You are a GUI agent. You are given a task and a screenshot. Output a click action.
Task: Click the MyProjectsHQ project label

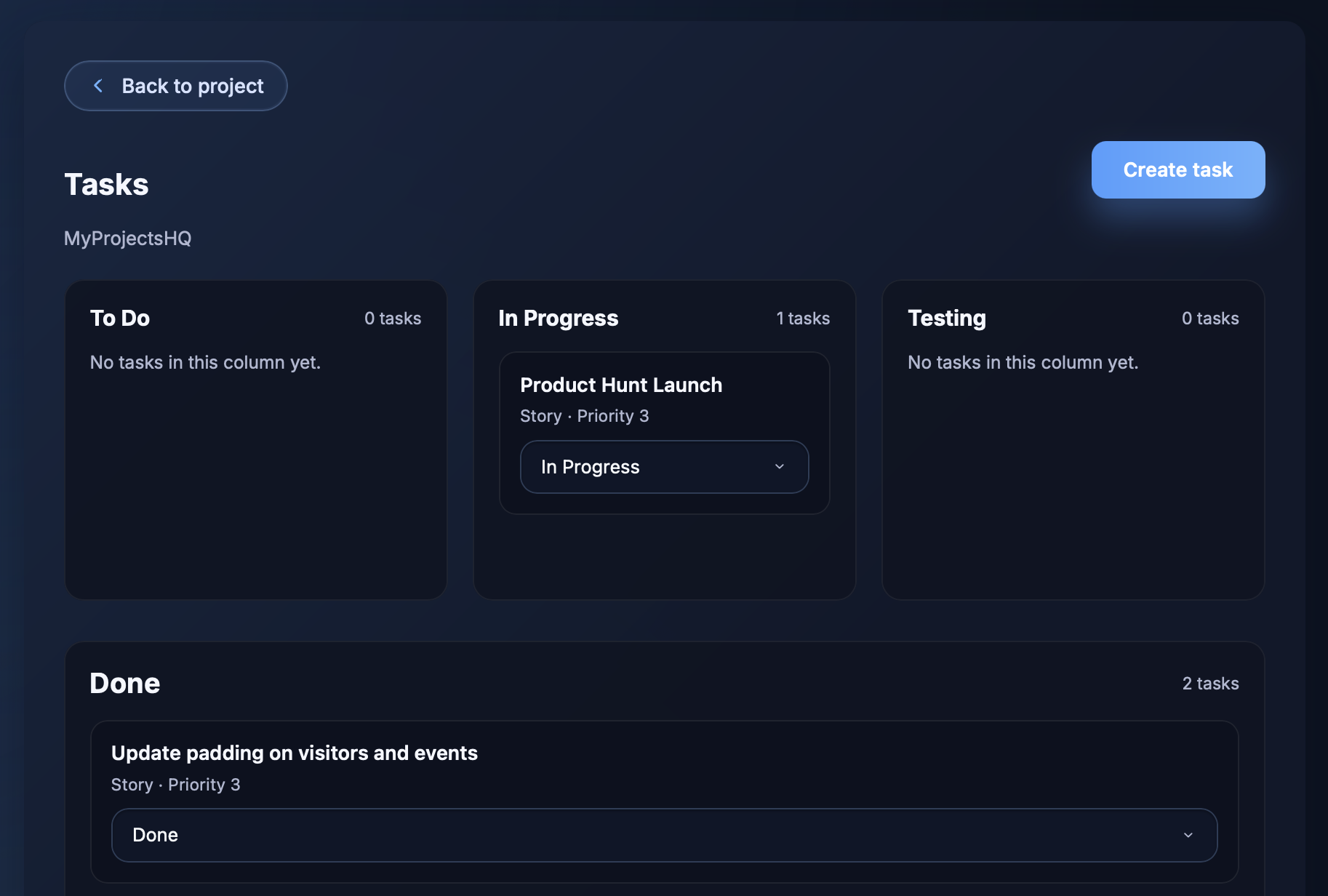point(127,238)
